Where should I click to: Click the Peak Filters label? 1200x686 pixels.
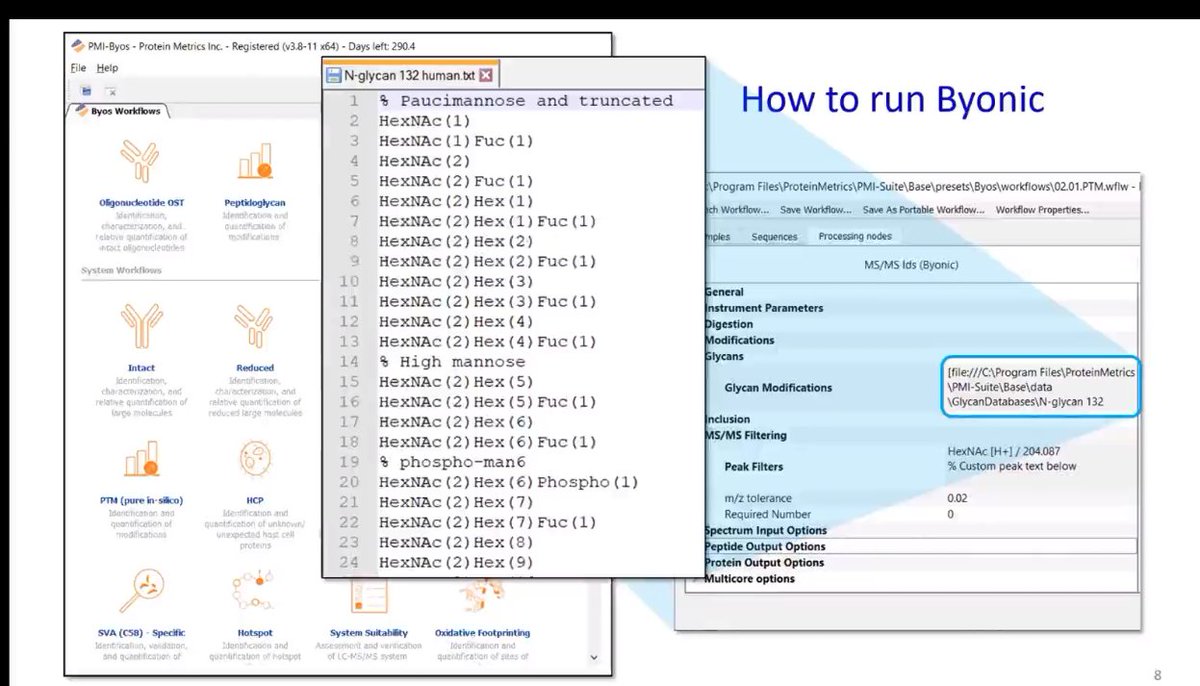754,466
